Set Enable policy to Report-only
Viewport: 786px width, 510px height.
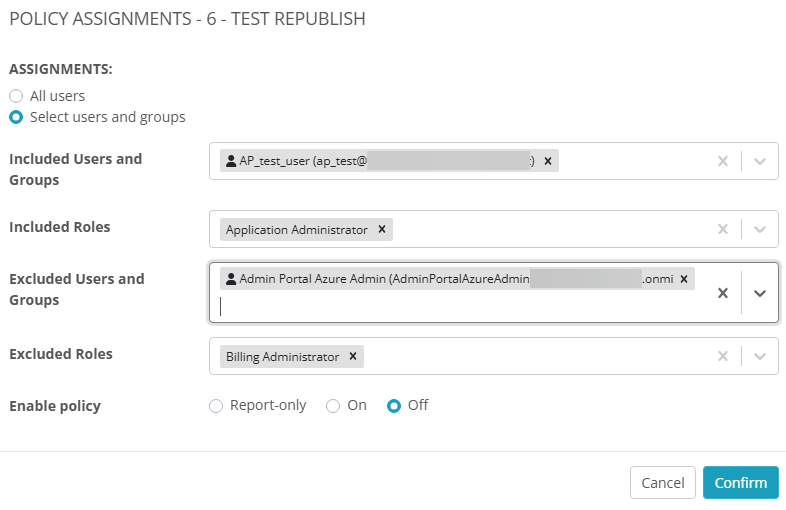(216, 406)
